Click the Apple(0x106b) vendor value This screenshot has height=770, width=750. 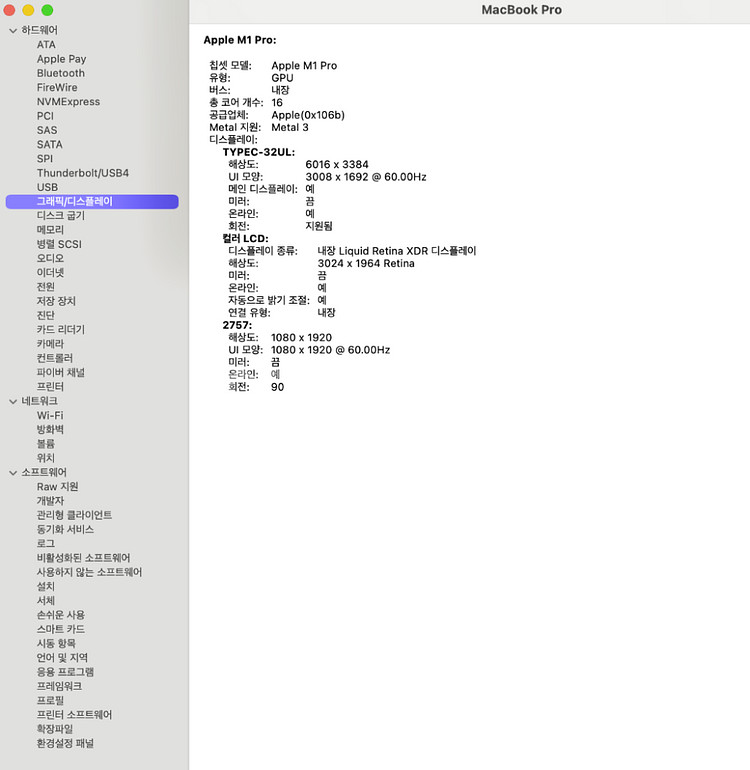[x=308, y=115]
